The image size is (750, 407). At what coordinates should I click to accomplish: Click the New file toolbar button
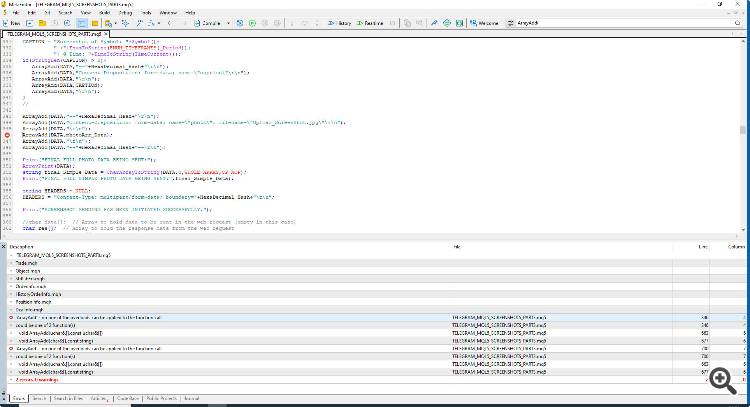pos(11,23)
